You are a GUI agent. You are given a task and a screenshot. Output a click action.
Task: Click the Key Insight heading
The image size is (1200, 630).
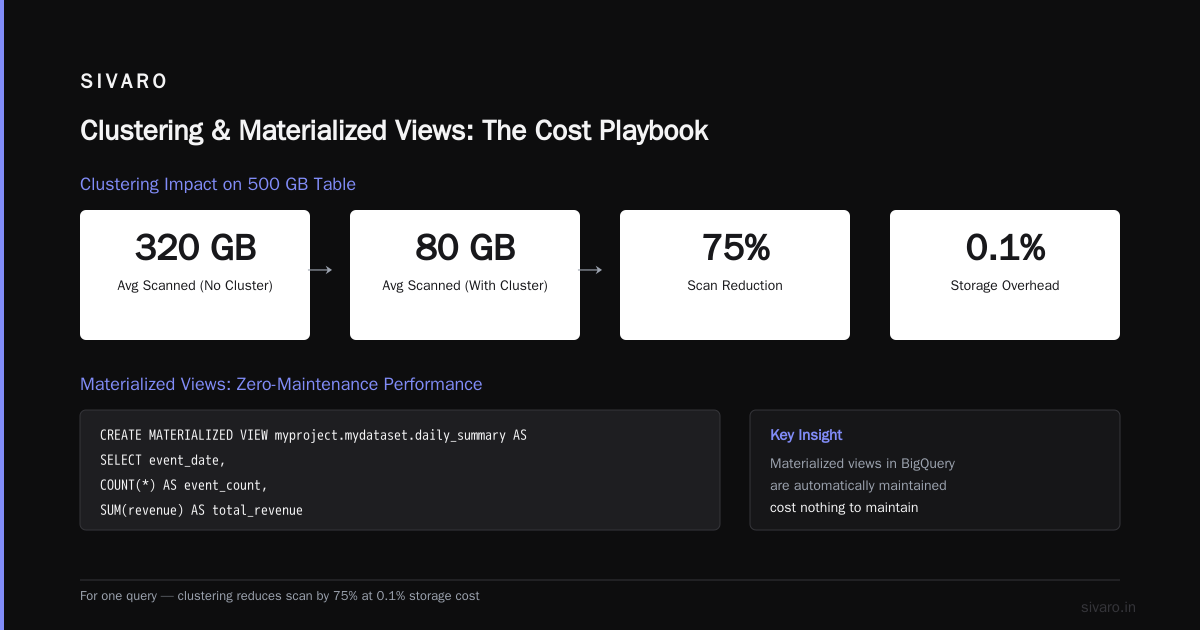click(806, 435)
